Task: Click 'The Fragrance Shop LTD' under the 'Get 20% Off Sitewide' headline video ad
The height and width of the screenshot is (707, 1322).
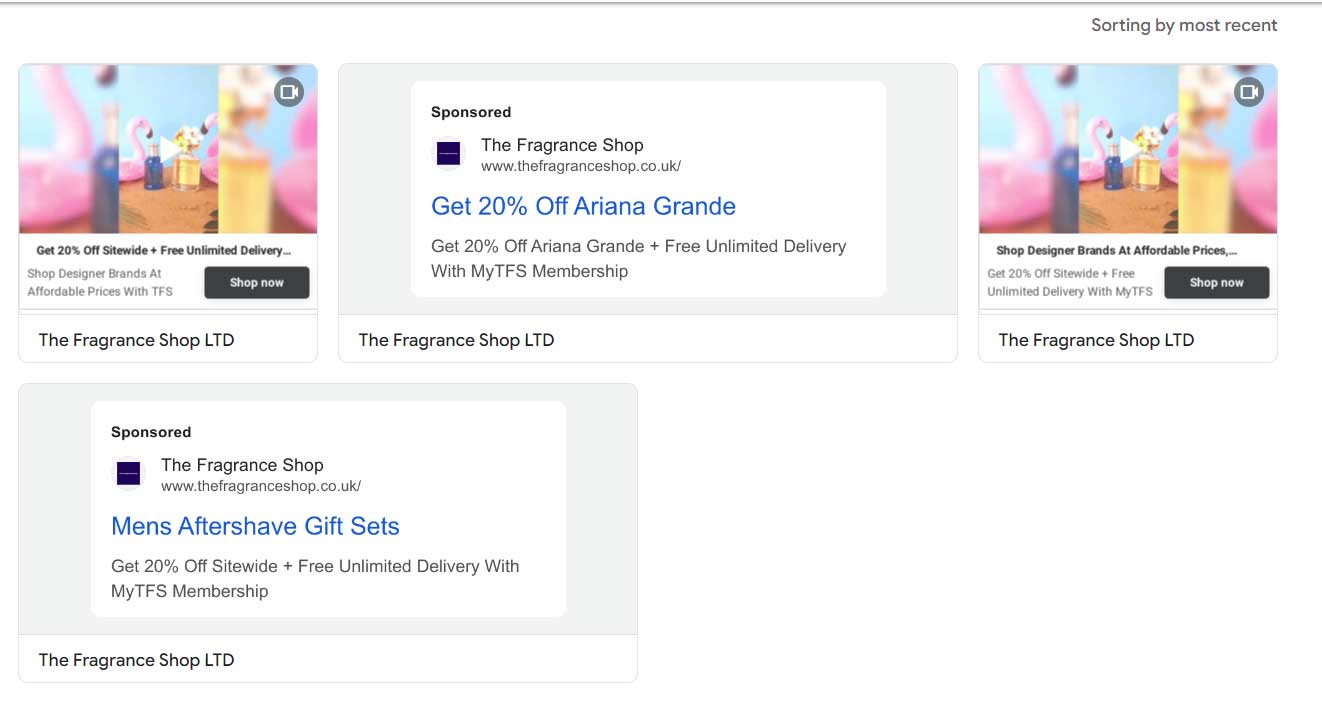Action: [x=136, y=340]
